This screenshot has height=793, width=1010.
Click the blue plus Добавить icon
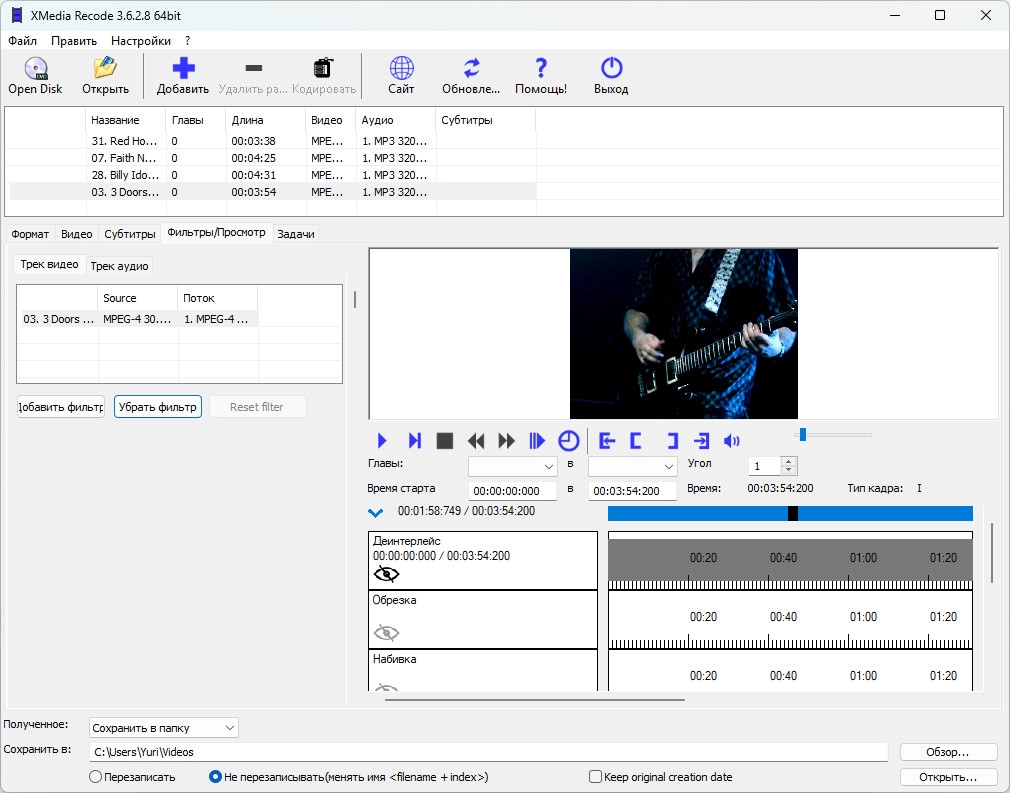click(183, 69)
